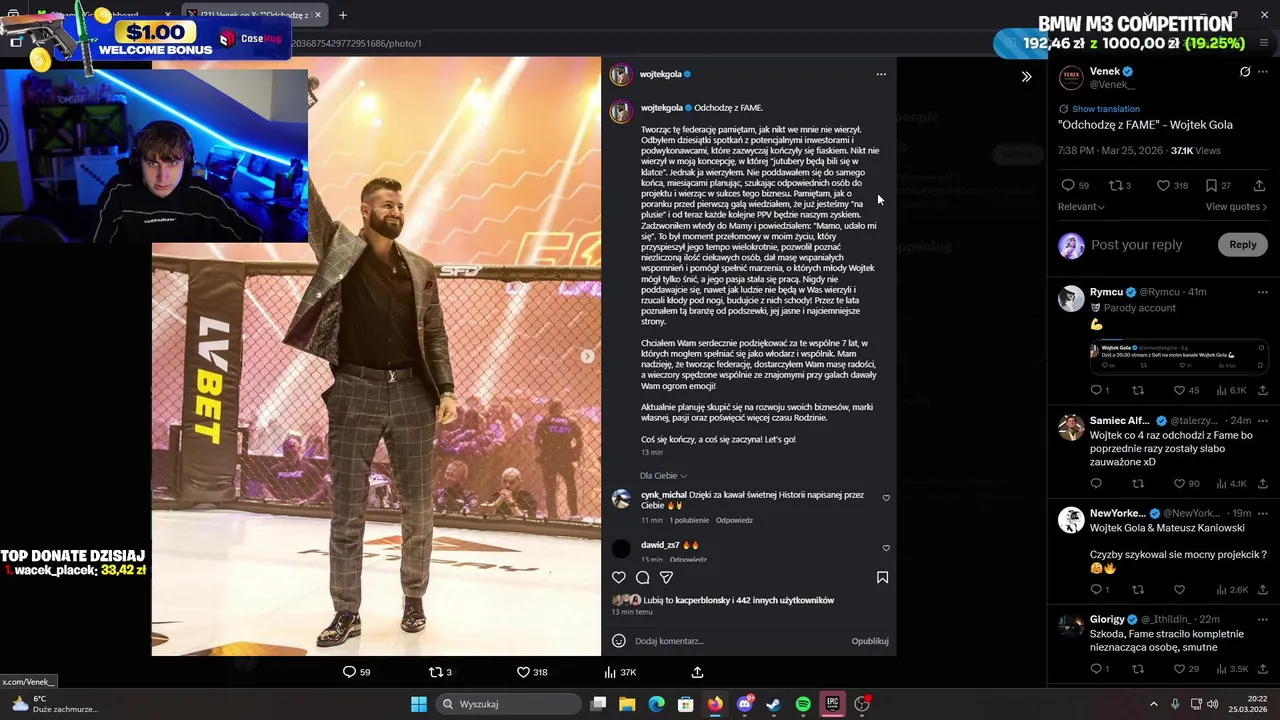Toggle microphone icon in system tray
Viewport: 1280px width, 720px height.
click(1175, 704)
